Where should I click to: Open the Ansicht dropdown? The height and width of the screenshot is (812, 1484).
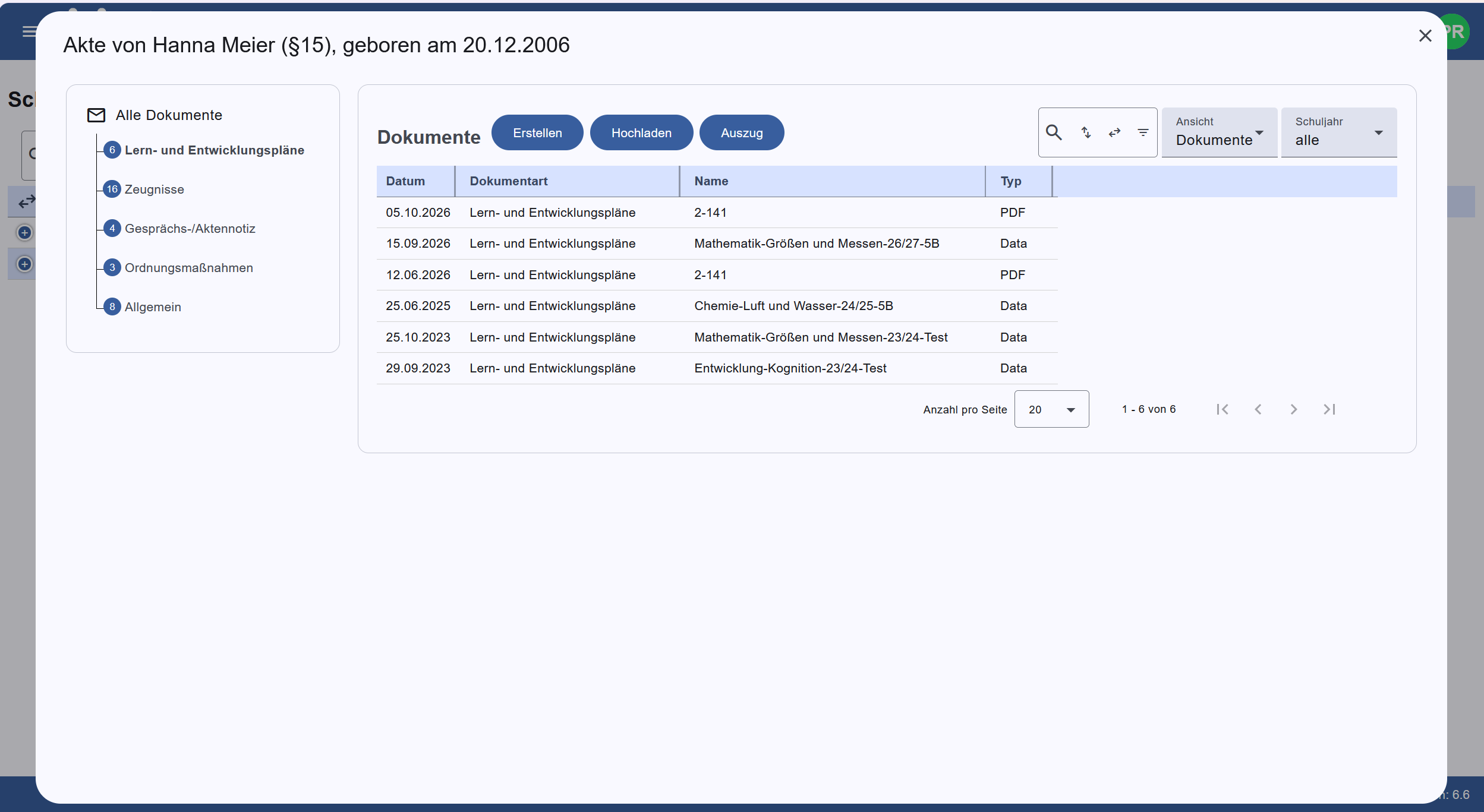tap(1220, 132)
